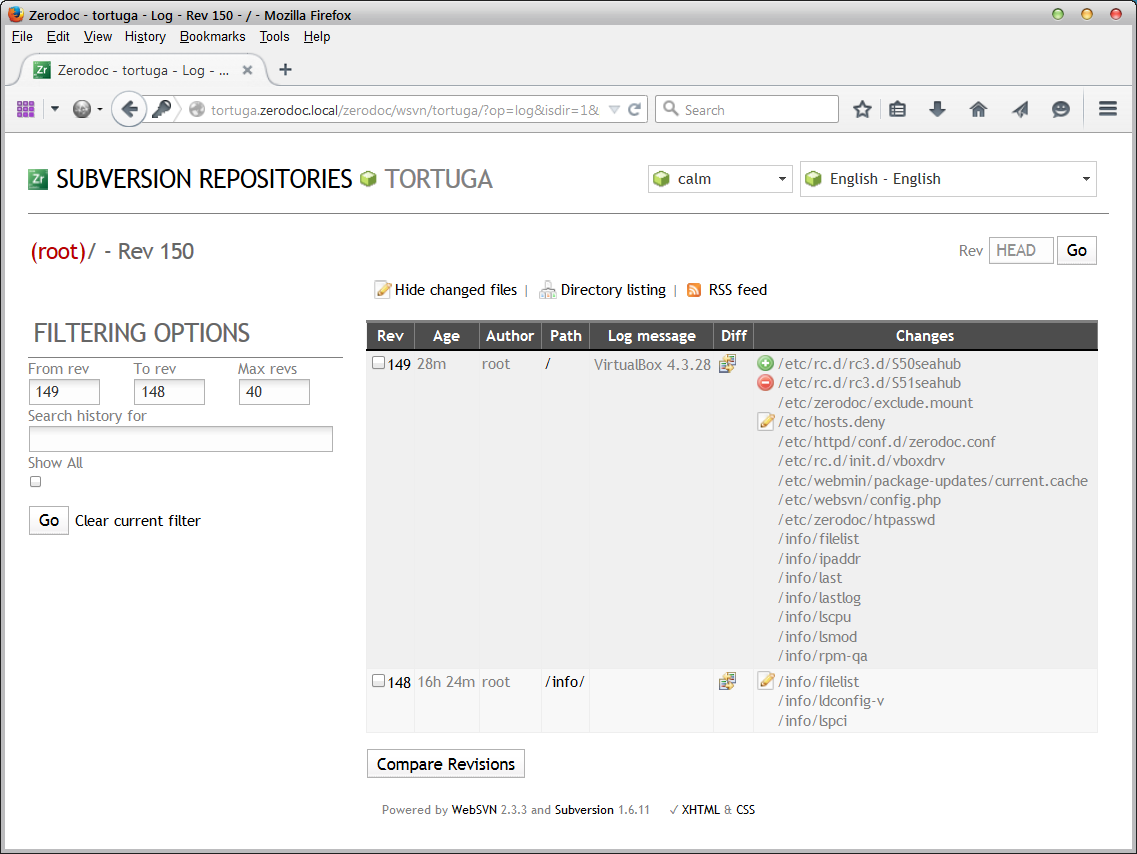Tick the checkbox for revision 149

(378, 361)
